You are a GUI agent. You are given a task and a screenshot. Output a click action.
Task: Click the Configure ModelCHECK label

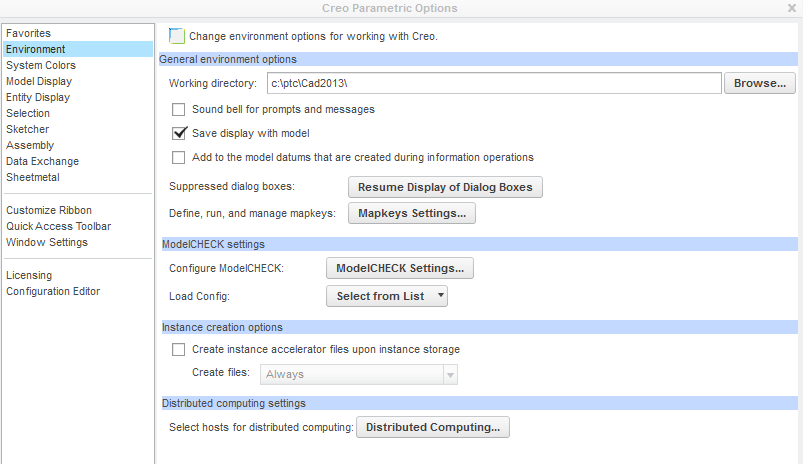226,268
